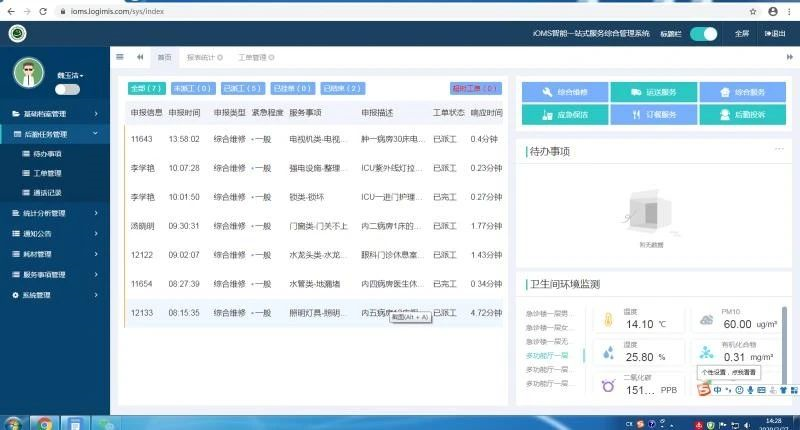Open the 应急保洁 cleaning service tile
This screenshot has width=800, height=430.
[x=563, y=115]
